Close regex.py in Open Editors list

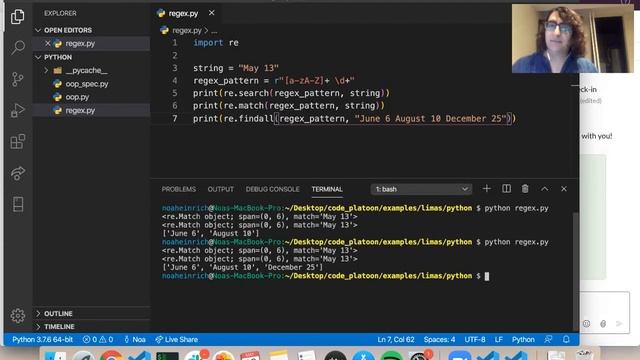48,43
